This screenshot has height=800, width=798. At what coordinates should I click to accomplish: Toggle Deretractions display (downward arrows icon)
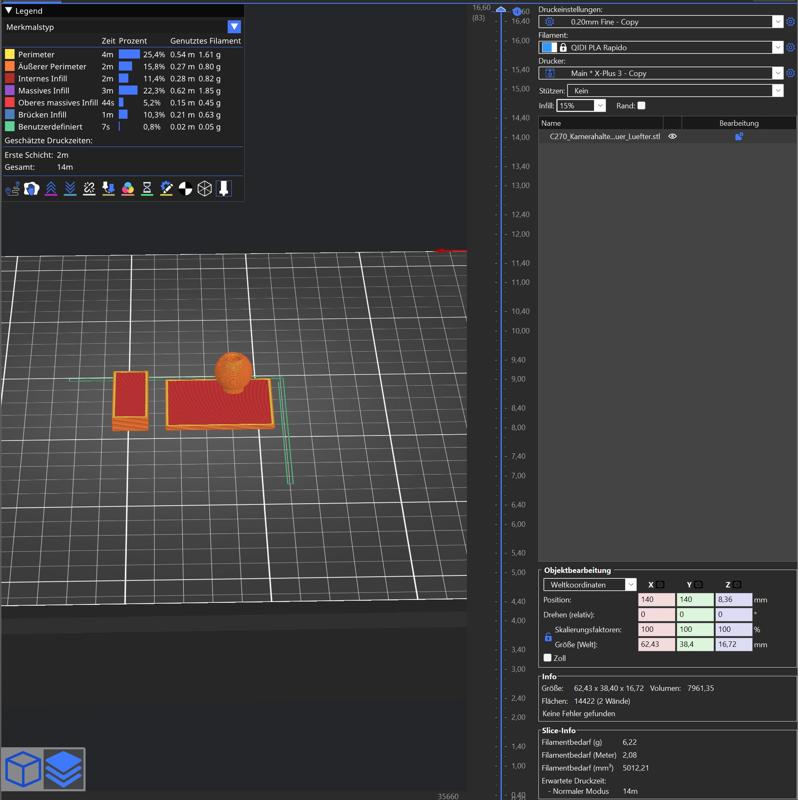pyautogui.click(x=70, y=188)
